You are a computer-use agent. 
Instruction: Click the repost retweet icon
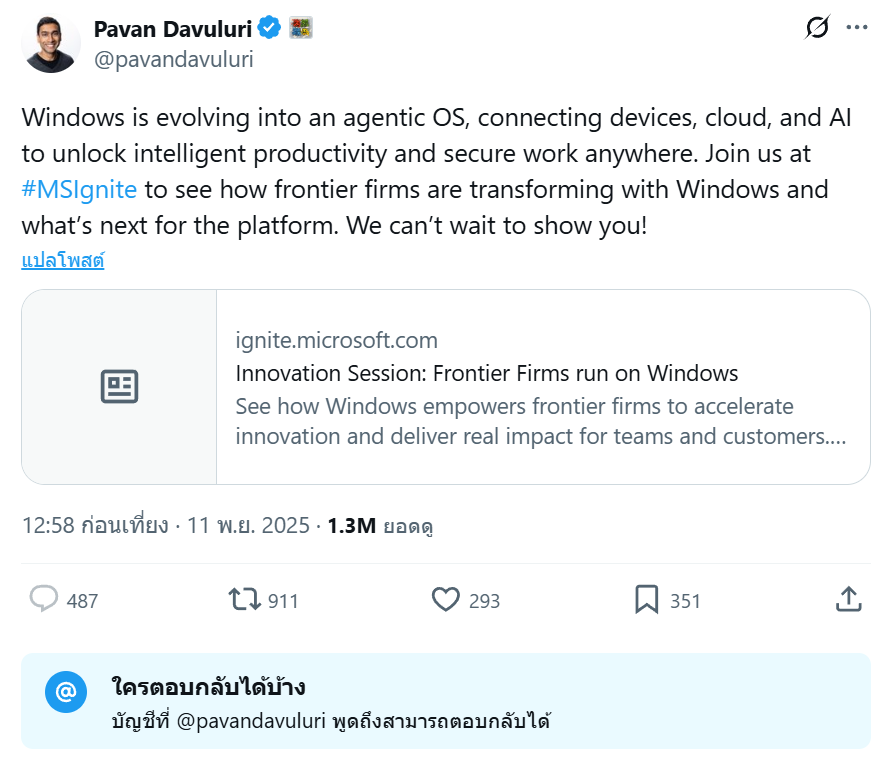coord(244,600)
